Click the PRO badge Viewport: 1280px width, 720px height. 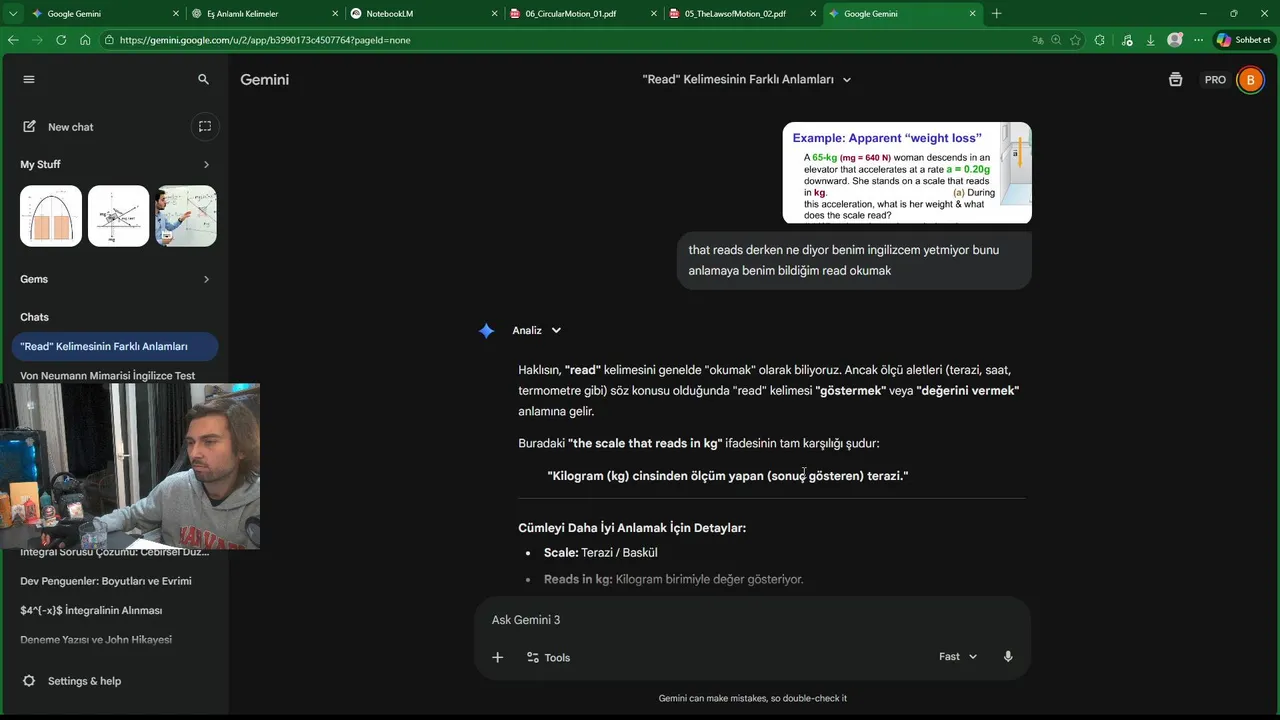click(1215, 80)
